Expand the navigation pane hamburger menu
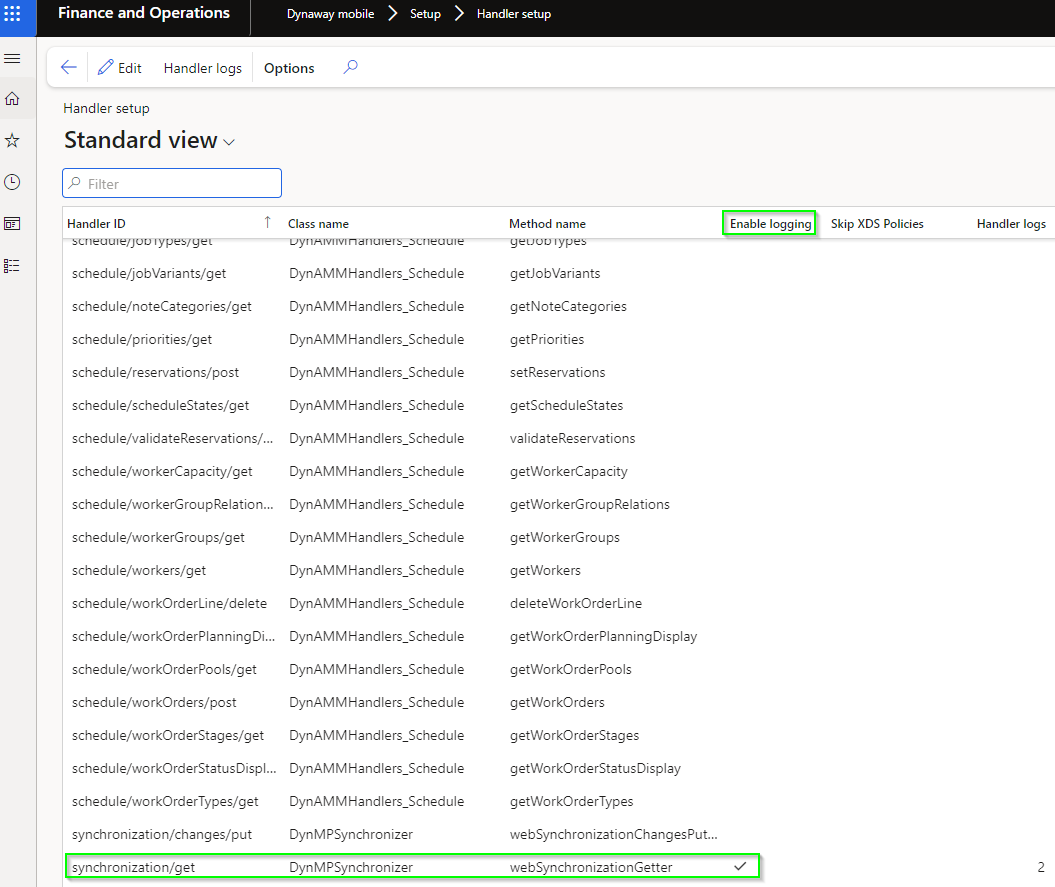Screen dimensions: 1055x887 tap(13, 58)
